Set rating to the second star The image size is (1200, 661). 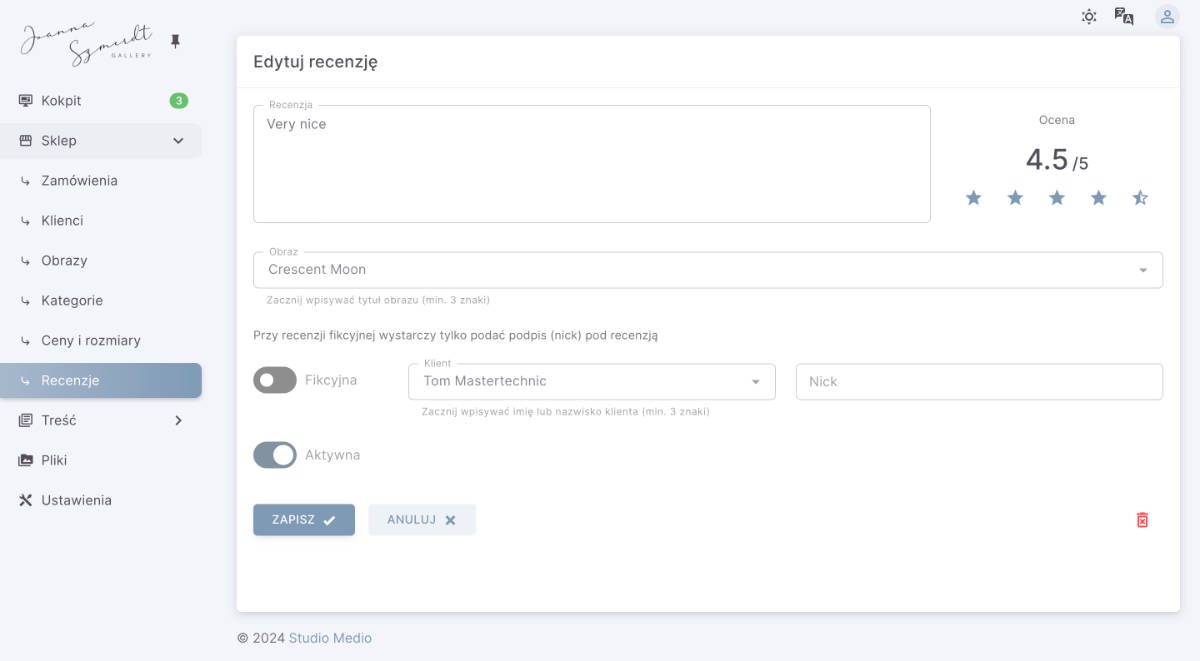(x=1015, y=198)
